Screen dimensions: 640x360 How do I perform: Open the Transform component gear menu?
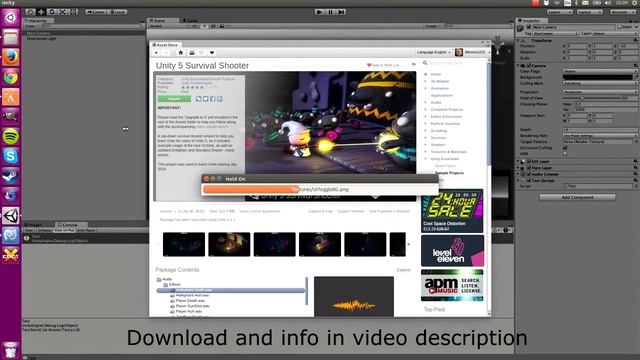point(636,40)
